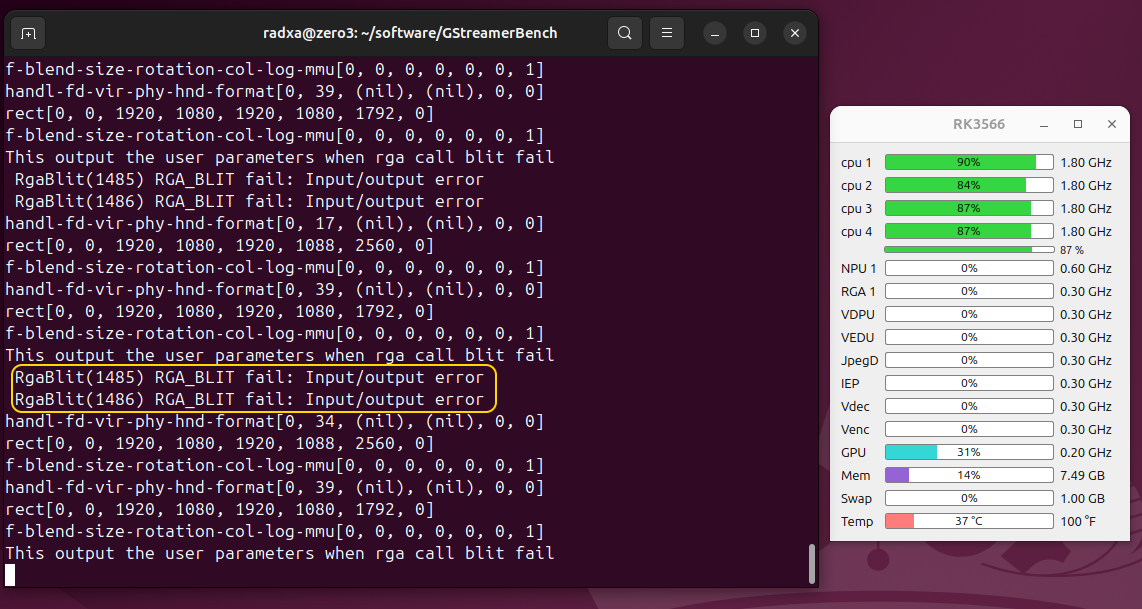This screenshot has height=609, width=1142.
Task: Click the RK3566 window title
Action: pyautogui.click(x=979, y=125)
